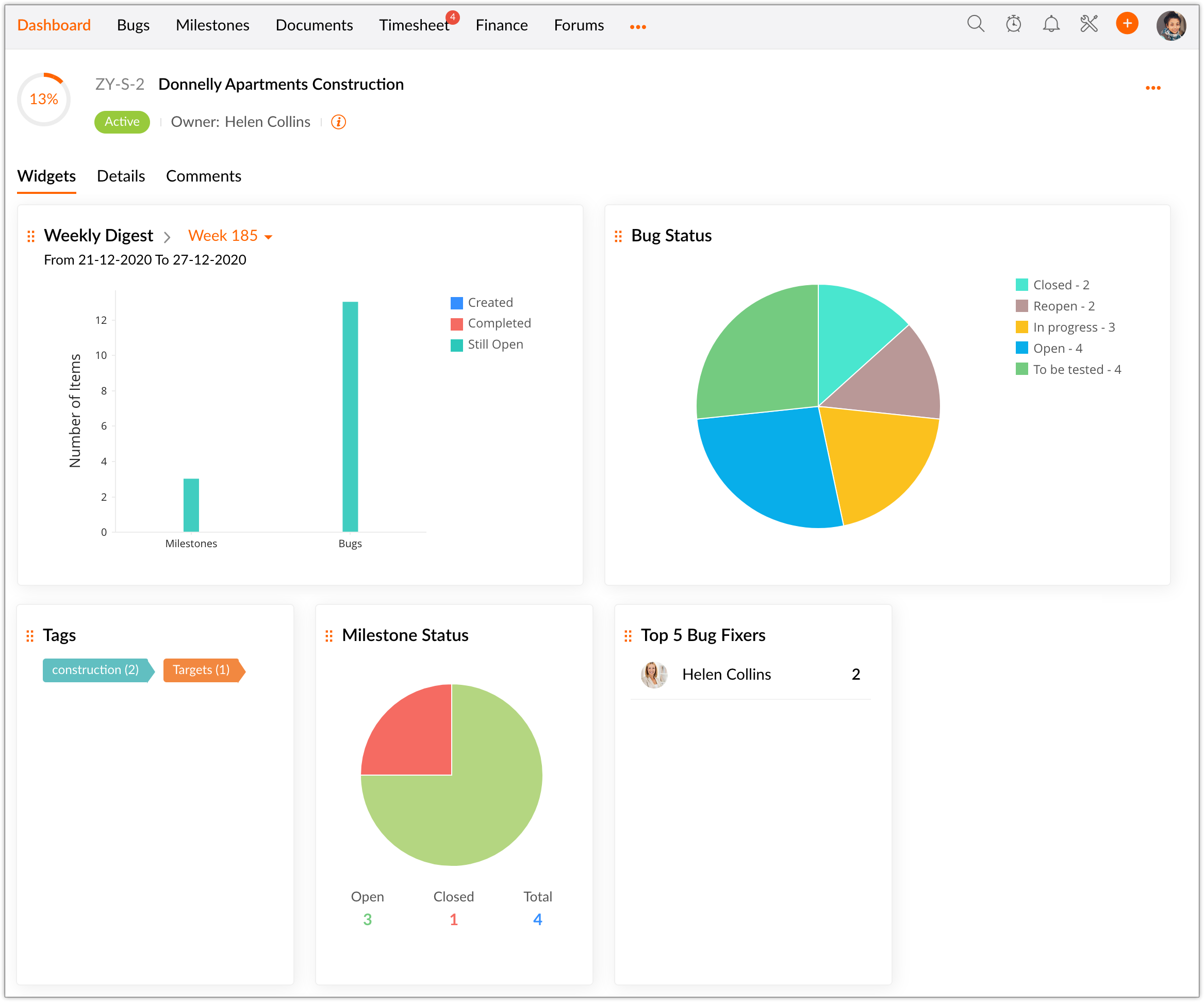Open Helen Collins bug fixer entry
The image size is (1204, 1002).
click(x=726, y=675)
